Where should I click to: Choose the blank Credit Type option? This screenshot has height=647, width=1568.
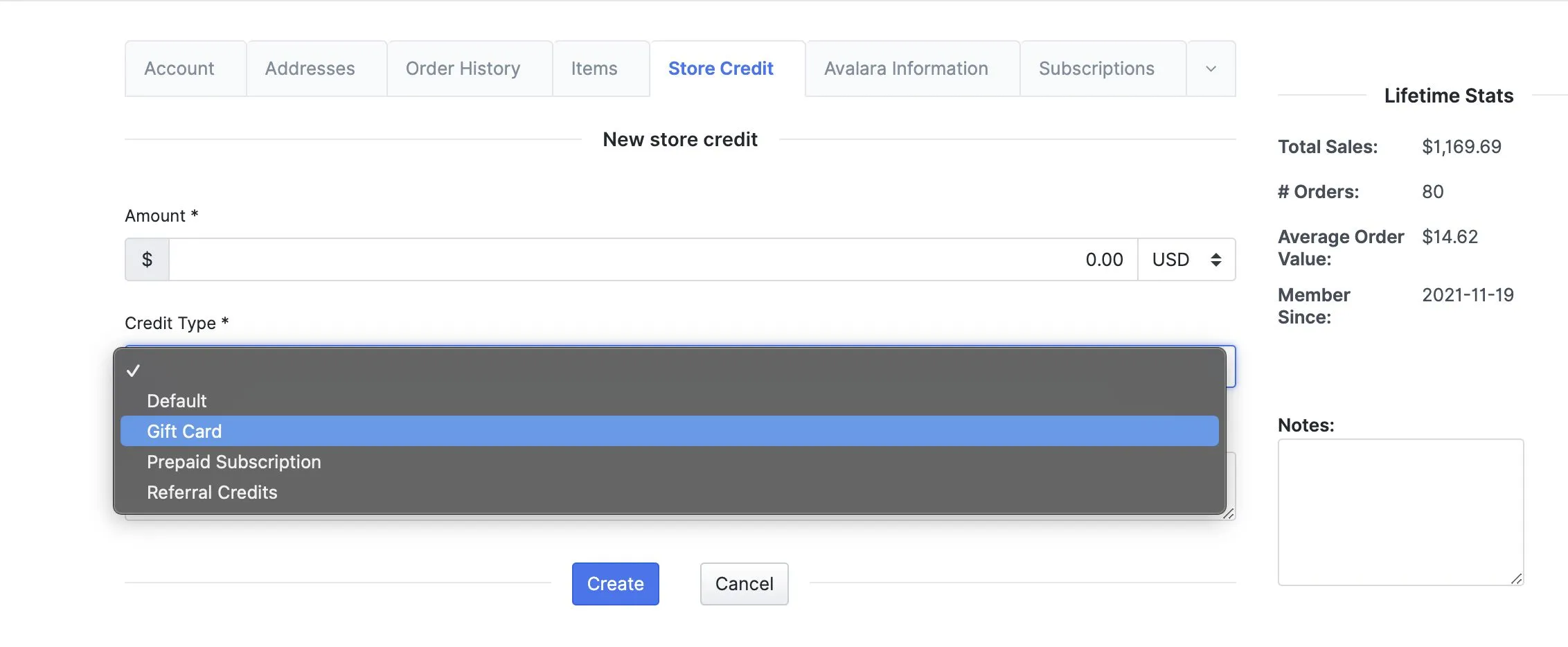670,371
